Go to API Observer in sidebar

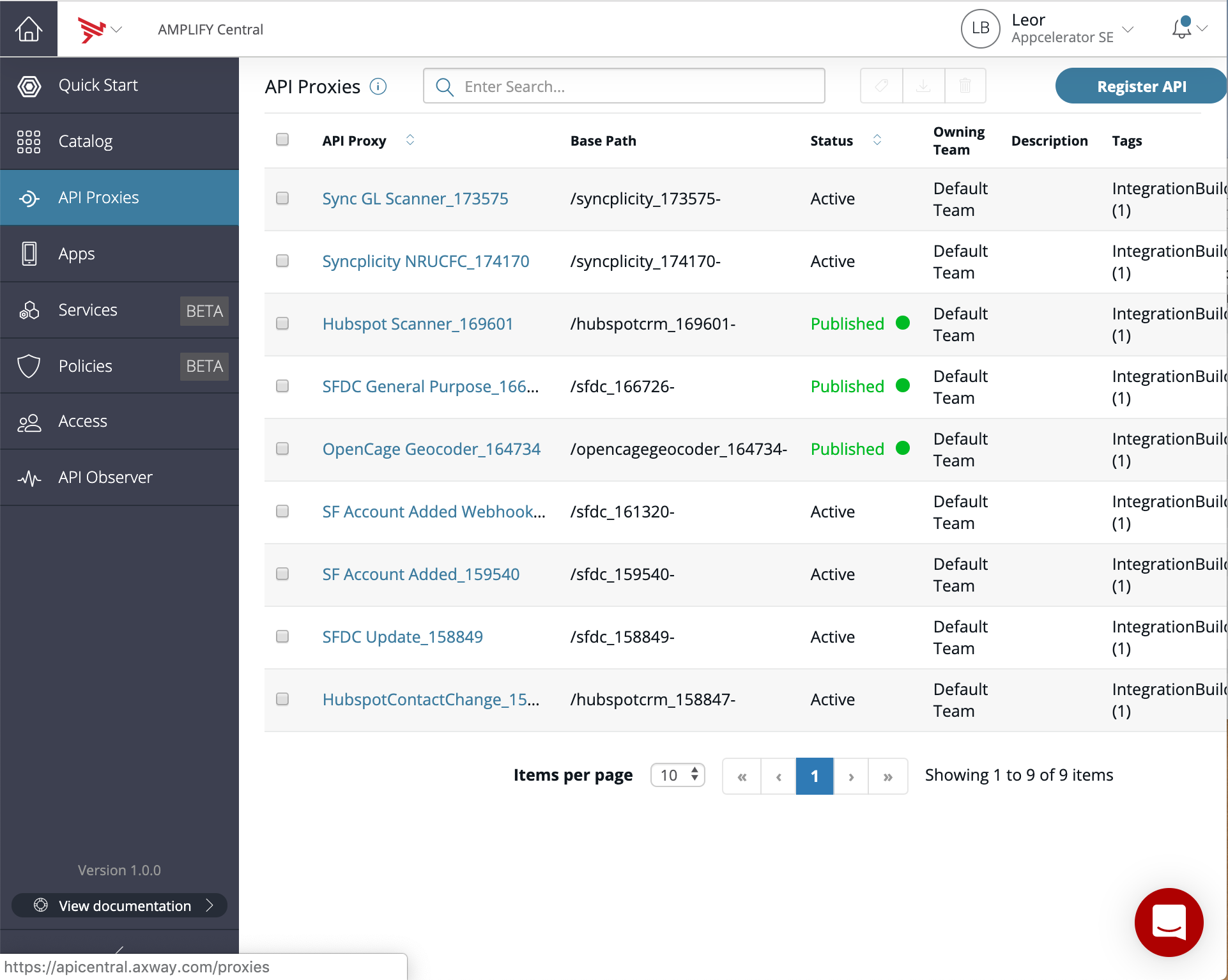point(105,477)
